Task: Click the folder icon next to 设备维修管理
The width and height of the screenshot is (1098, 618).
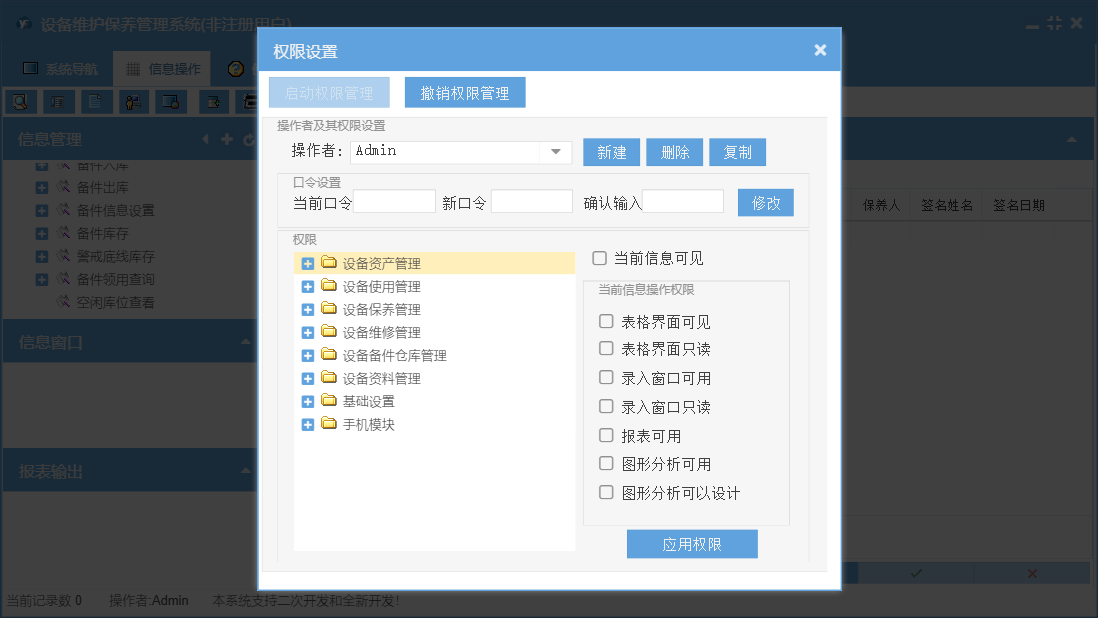Action: pyautogui.click(x=329, y=332)
